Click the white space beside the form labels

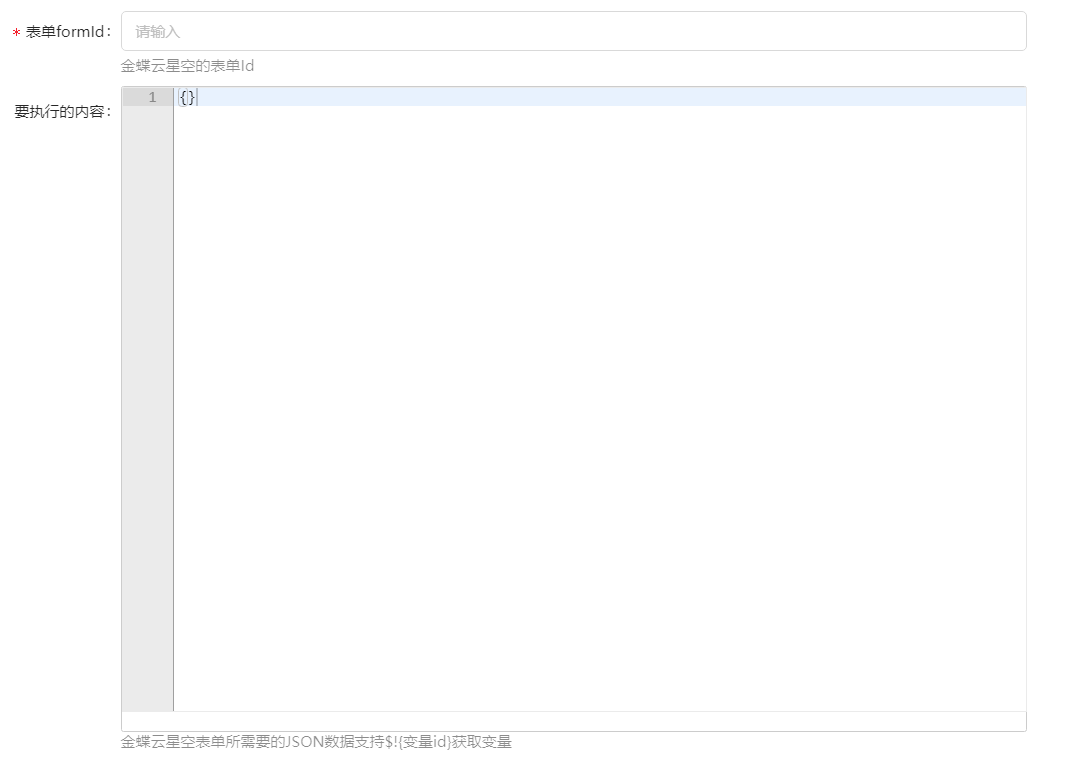(x=60, y=400)
